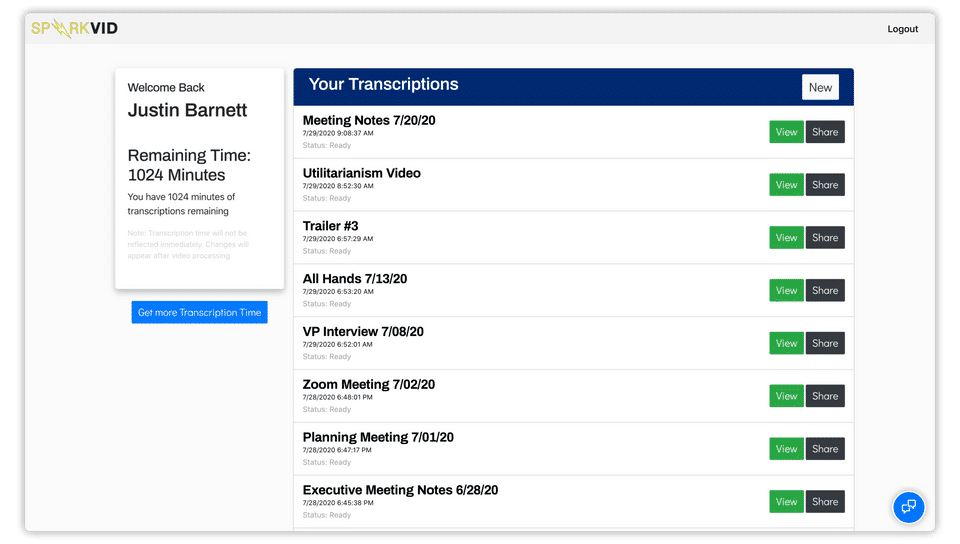Image resolution: width=960 pixels, height=544 pixels.
Task: Select the title Zoom Meeting 7/02/20
Action: (369, 384)
